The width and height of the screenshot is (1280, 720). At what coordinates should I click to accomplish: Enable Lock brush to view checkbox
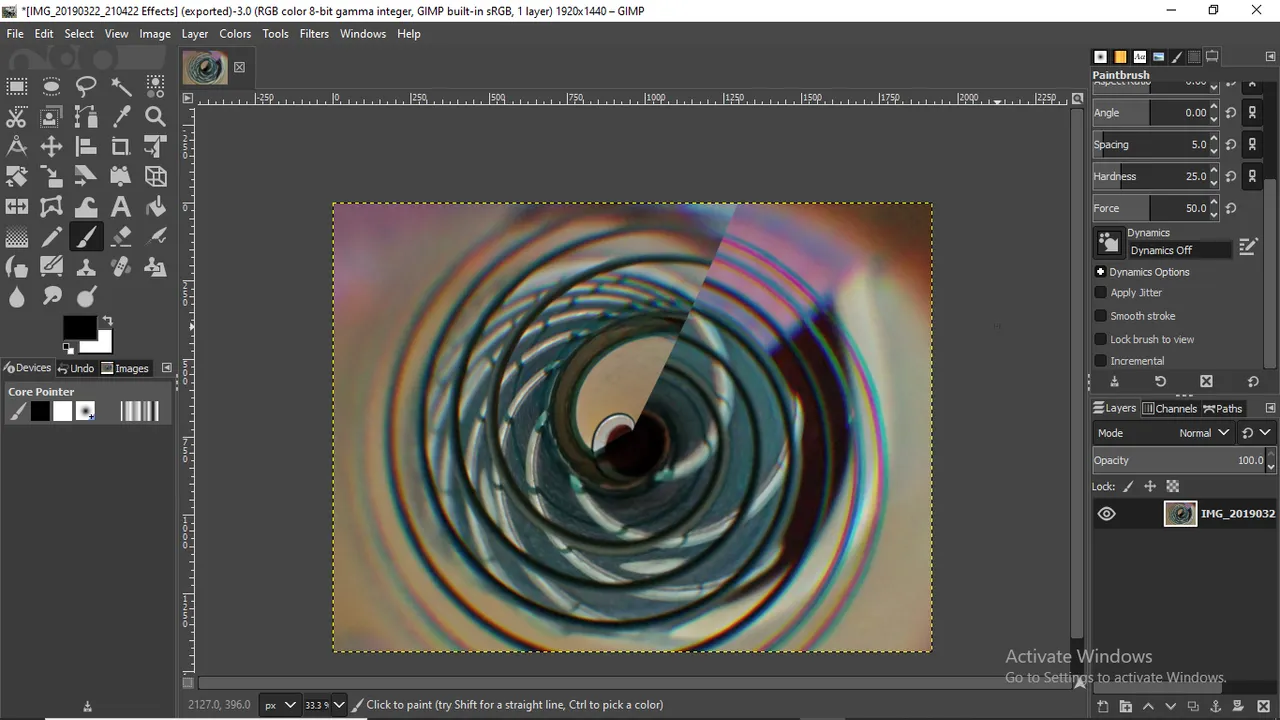pyautogui.click(x=1101, y=339)
